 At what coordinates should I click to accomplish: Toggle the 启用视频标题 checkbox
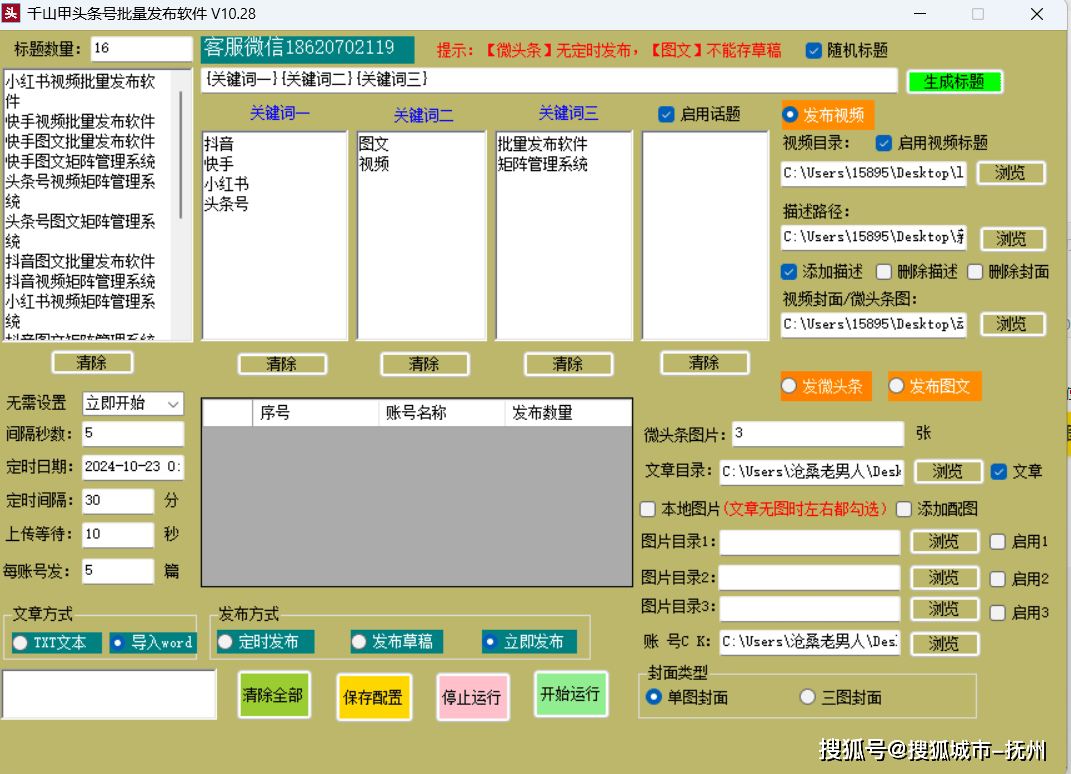coord(883,143)
